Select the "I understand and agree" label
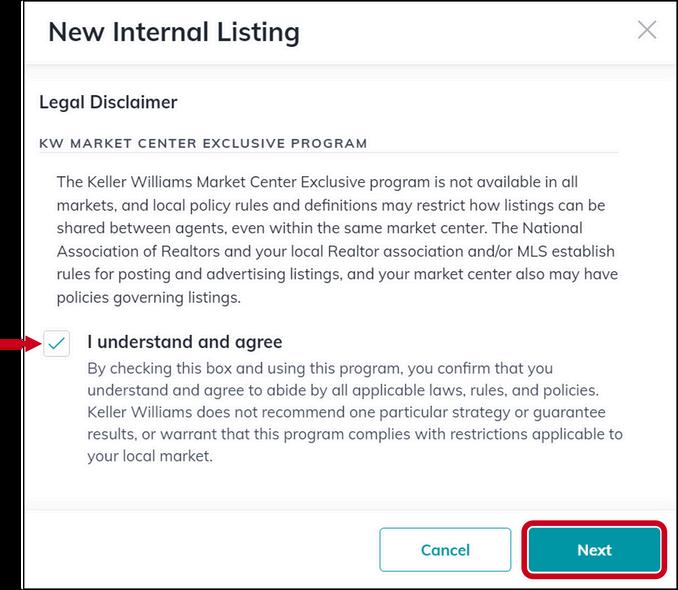 point(185,342)
